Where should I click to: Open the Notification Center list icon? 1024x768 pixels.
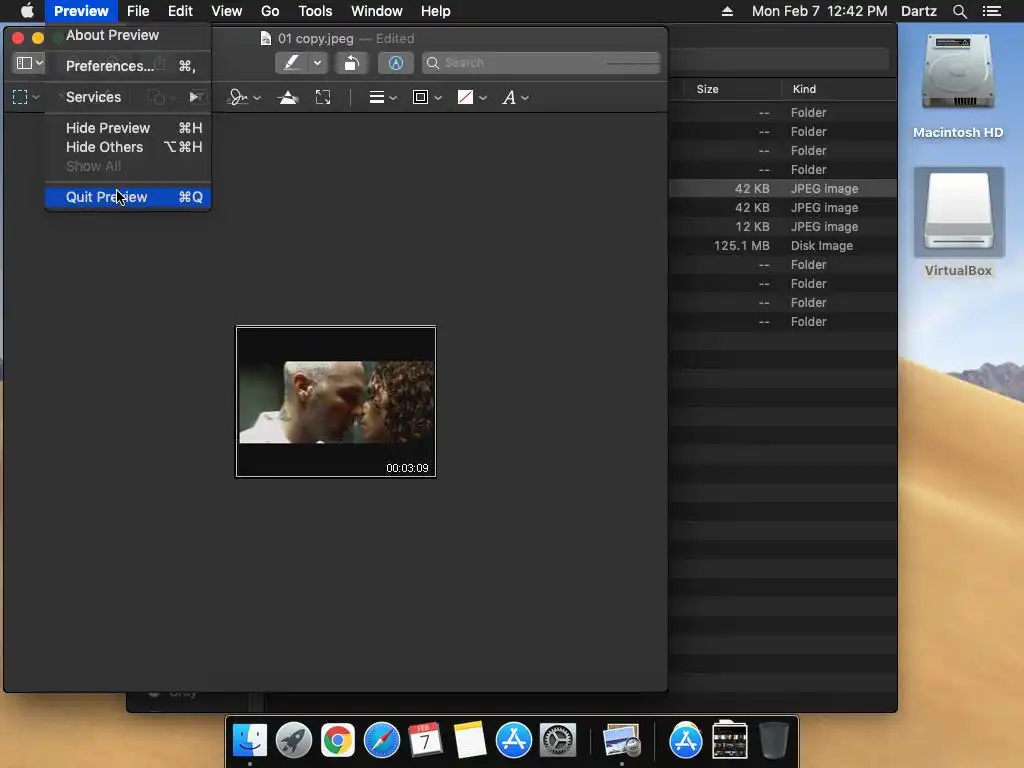pyautogui.click(x=992, y=11)
